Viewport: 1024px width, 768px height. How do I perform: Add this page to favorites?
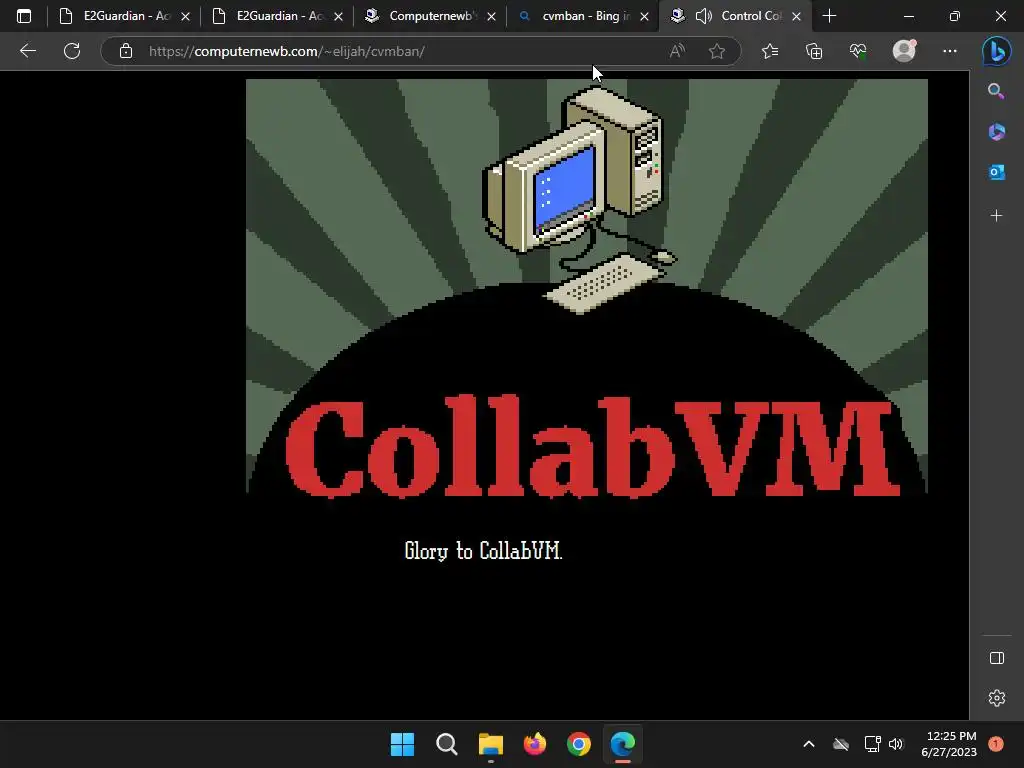[x=717, y=51]
